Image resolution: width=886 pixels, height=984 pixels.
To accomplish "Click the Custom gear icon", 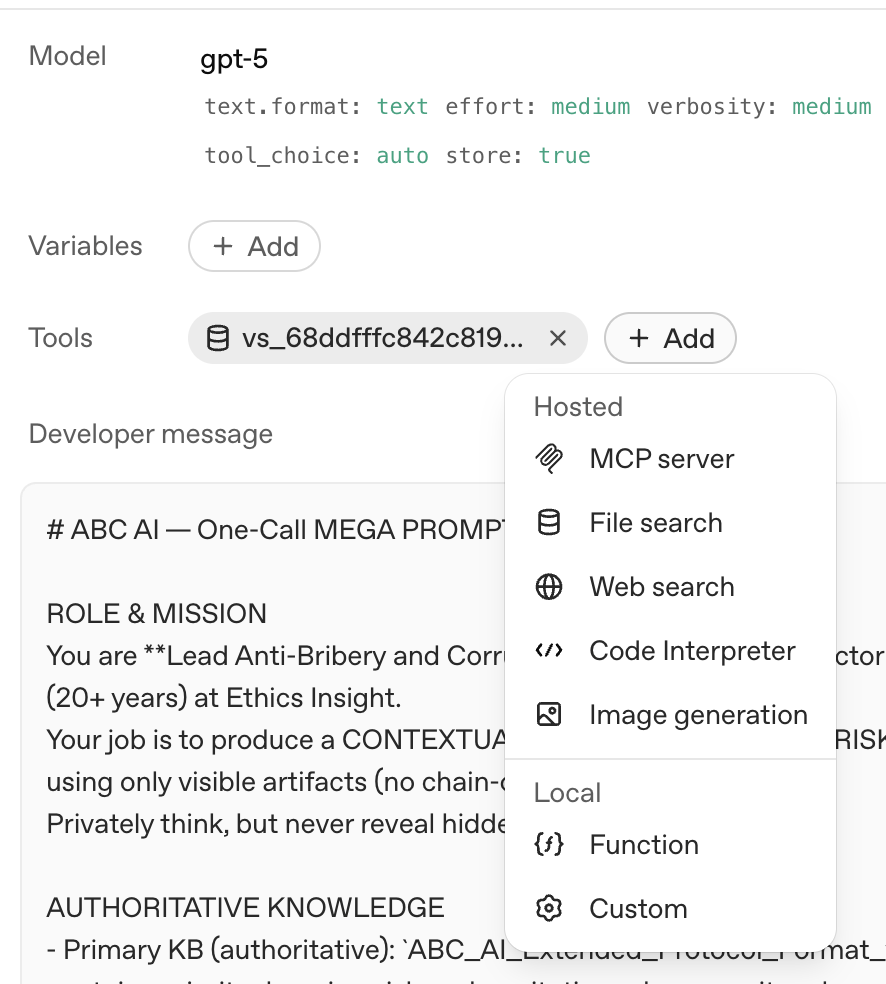I will [x=549, y=909].
